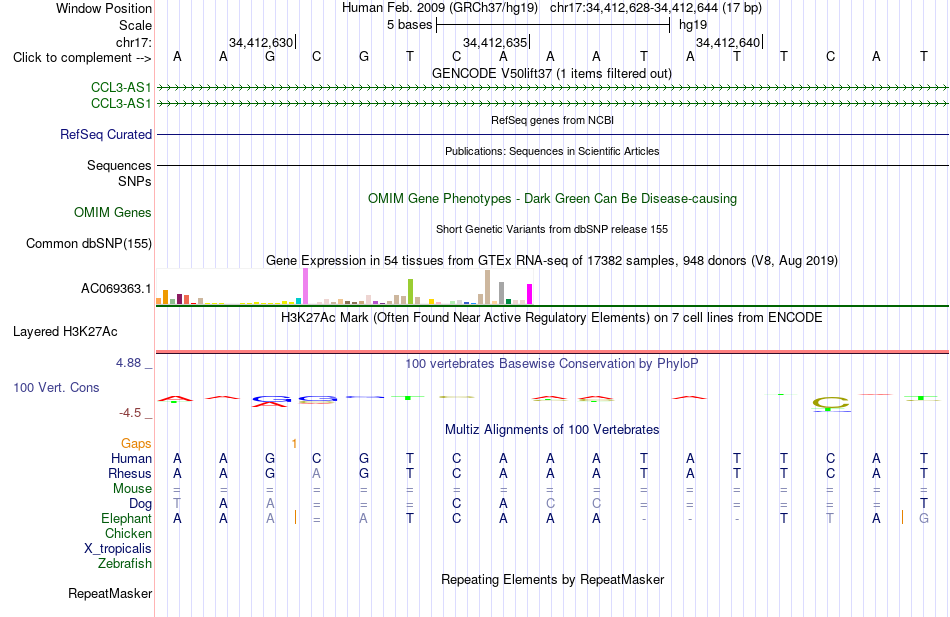Screen dimensions: 950x617
Task: Click the 34,412,630 position marker
Action: 261,42
